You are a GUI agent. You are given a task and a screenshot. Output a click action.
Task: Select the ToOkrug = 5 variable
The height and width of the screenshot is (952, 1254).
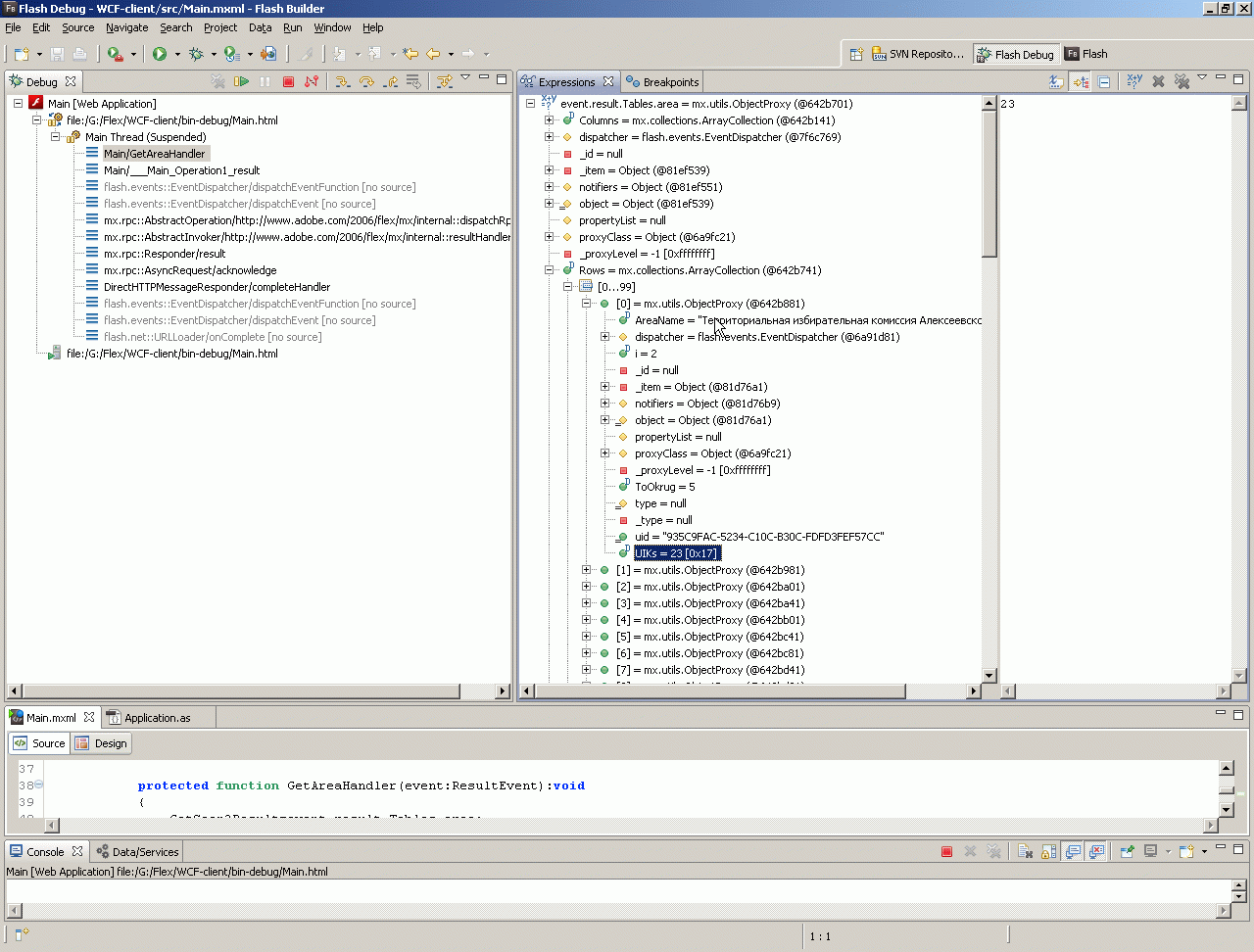click(x=664, y=487)
